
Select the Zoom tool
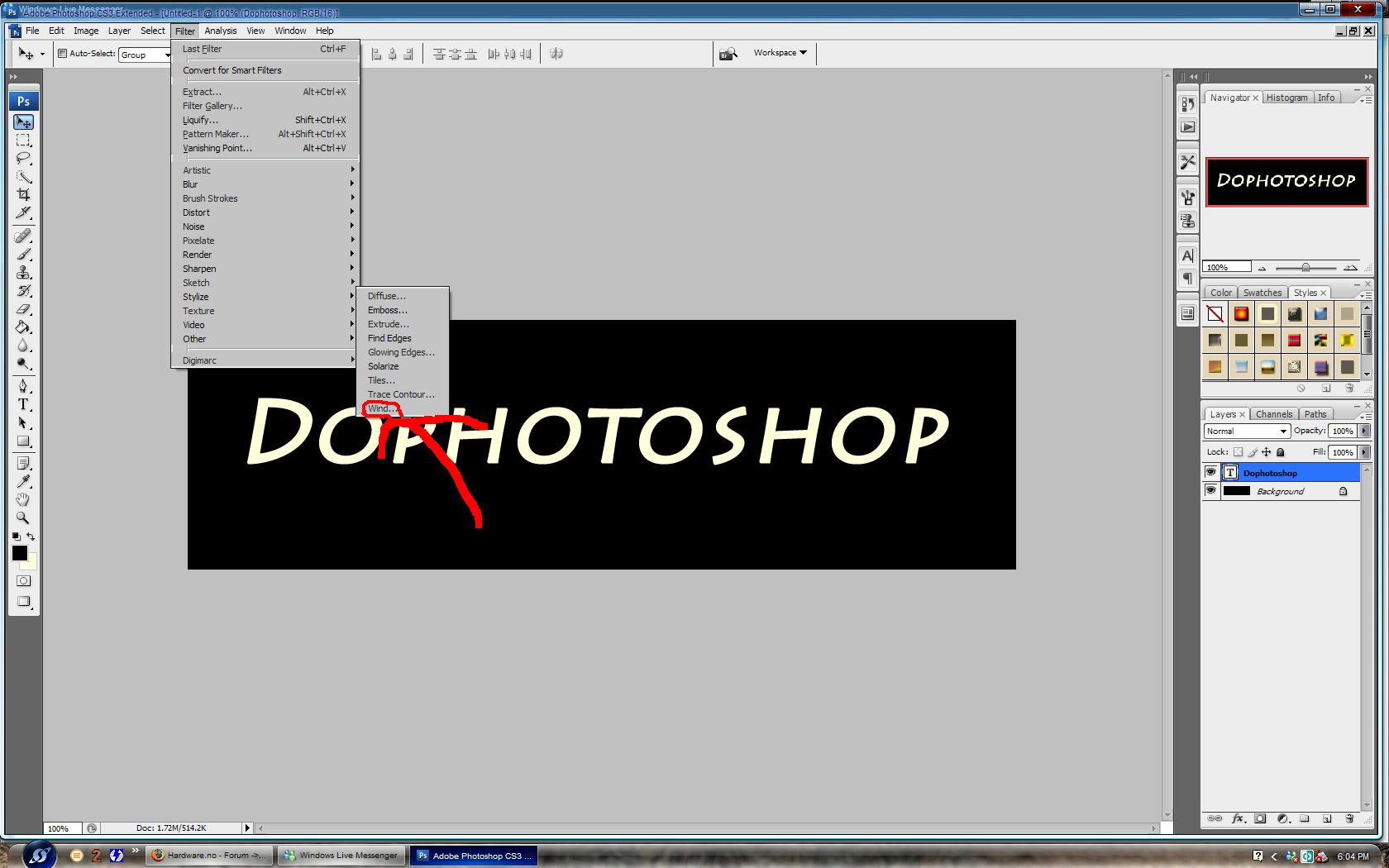coord(23,517)
